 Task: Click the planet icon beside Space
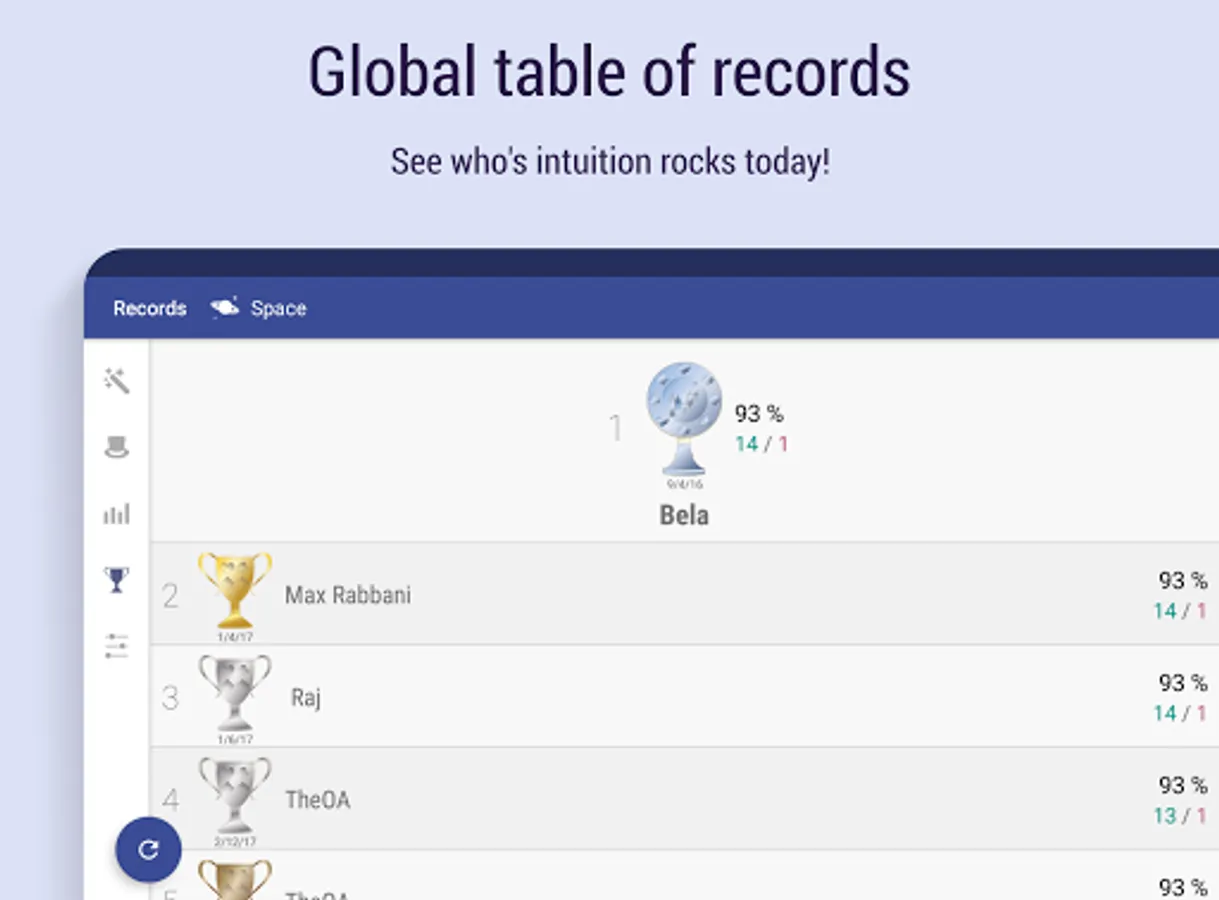pyautogui.click(x=225, y=308)
